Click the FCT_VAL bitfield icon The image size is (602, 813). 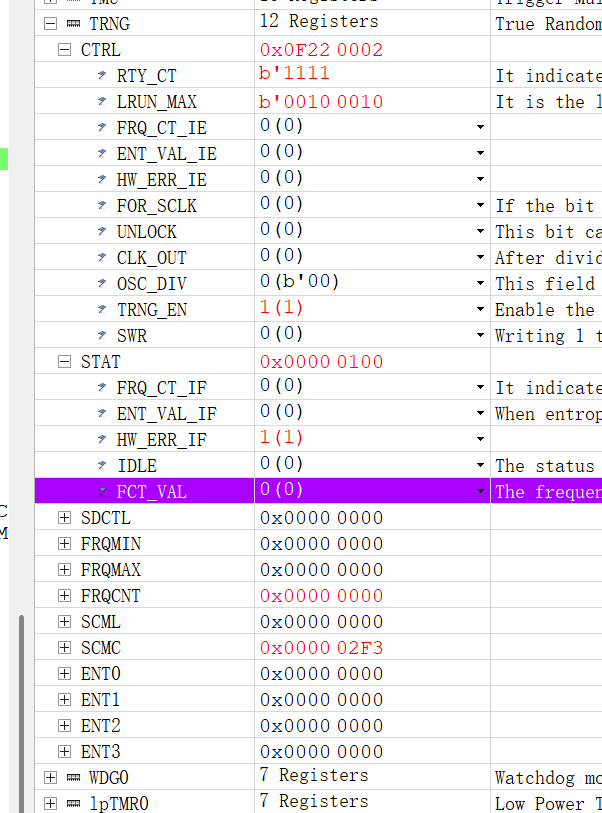tap(102, 491)
